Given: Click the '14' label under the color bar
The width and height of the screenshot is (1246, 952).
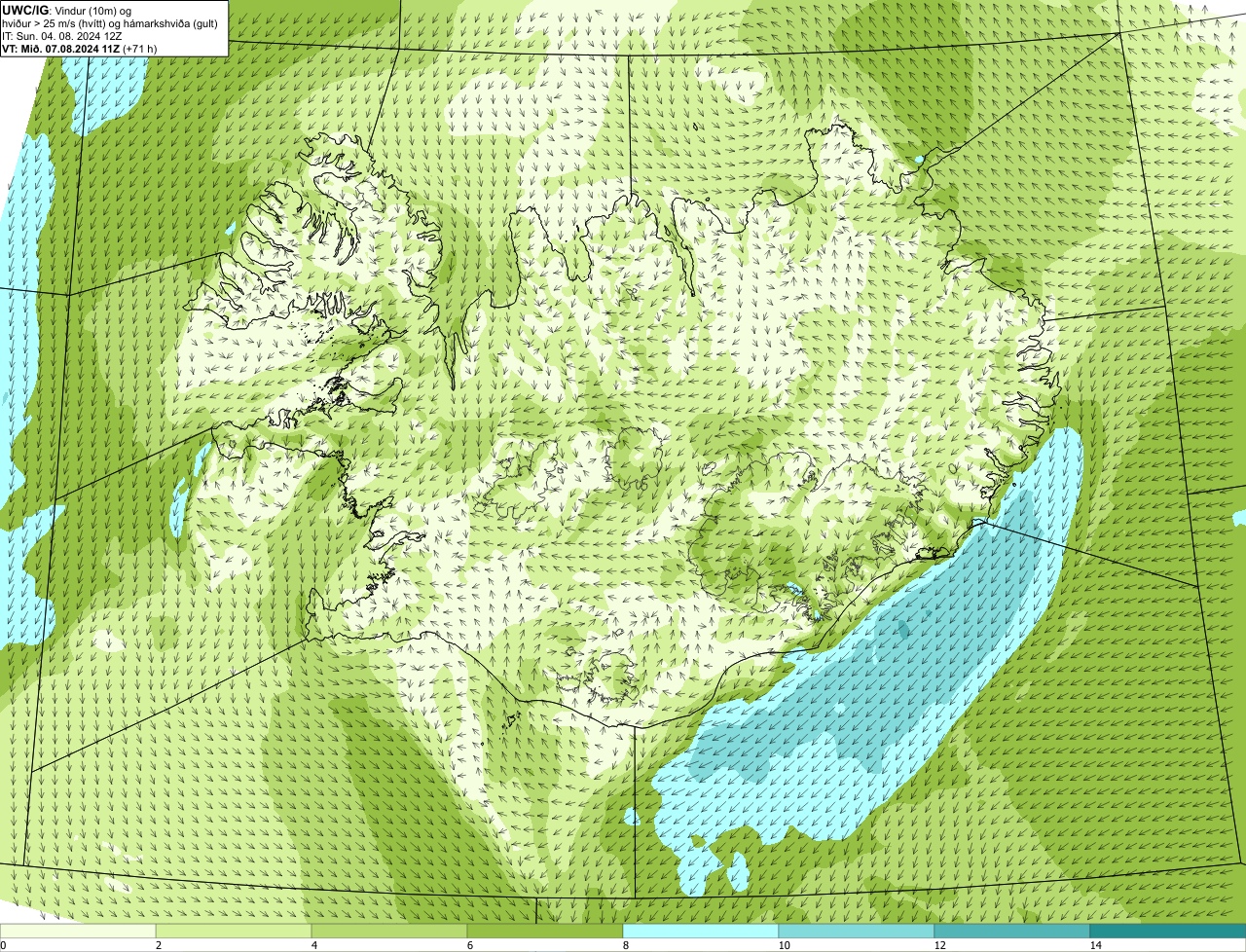Looking at the screenshot, I should (1095, 945).
